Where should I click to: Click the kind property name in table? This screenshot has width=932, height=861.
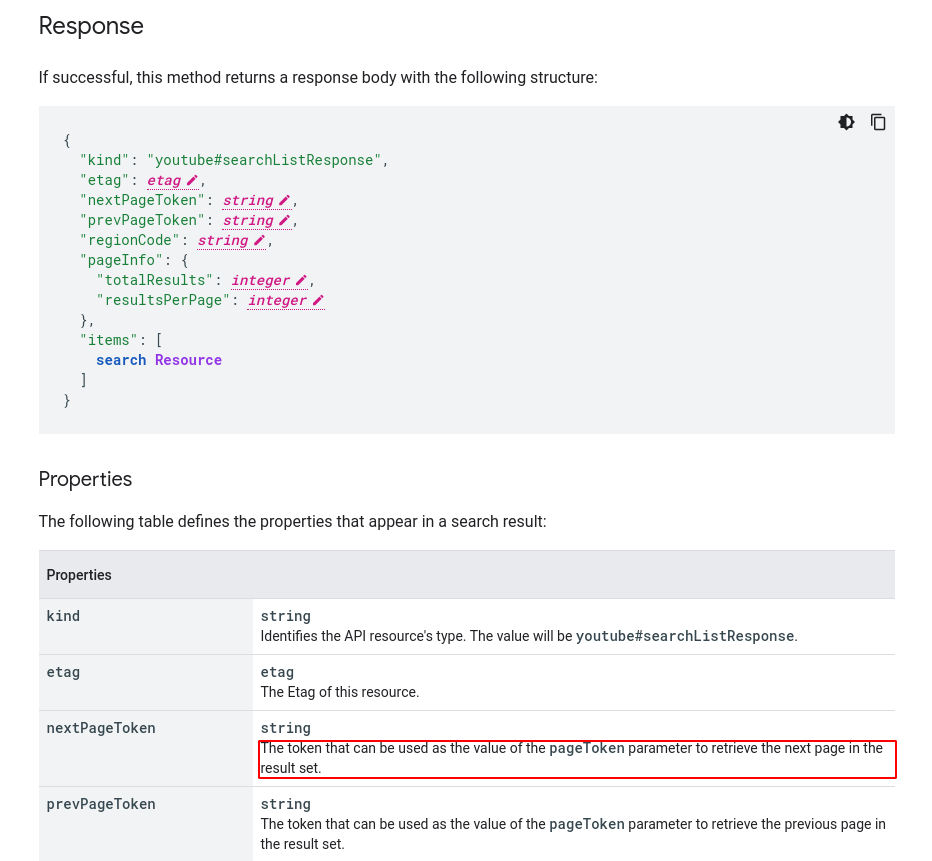(63, 616)
